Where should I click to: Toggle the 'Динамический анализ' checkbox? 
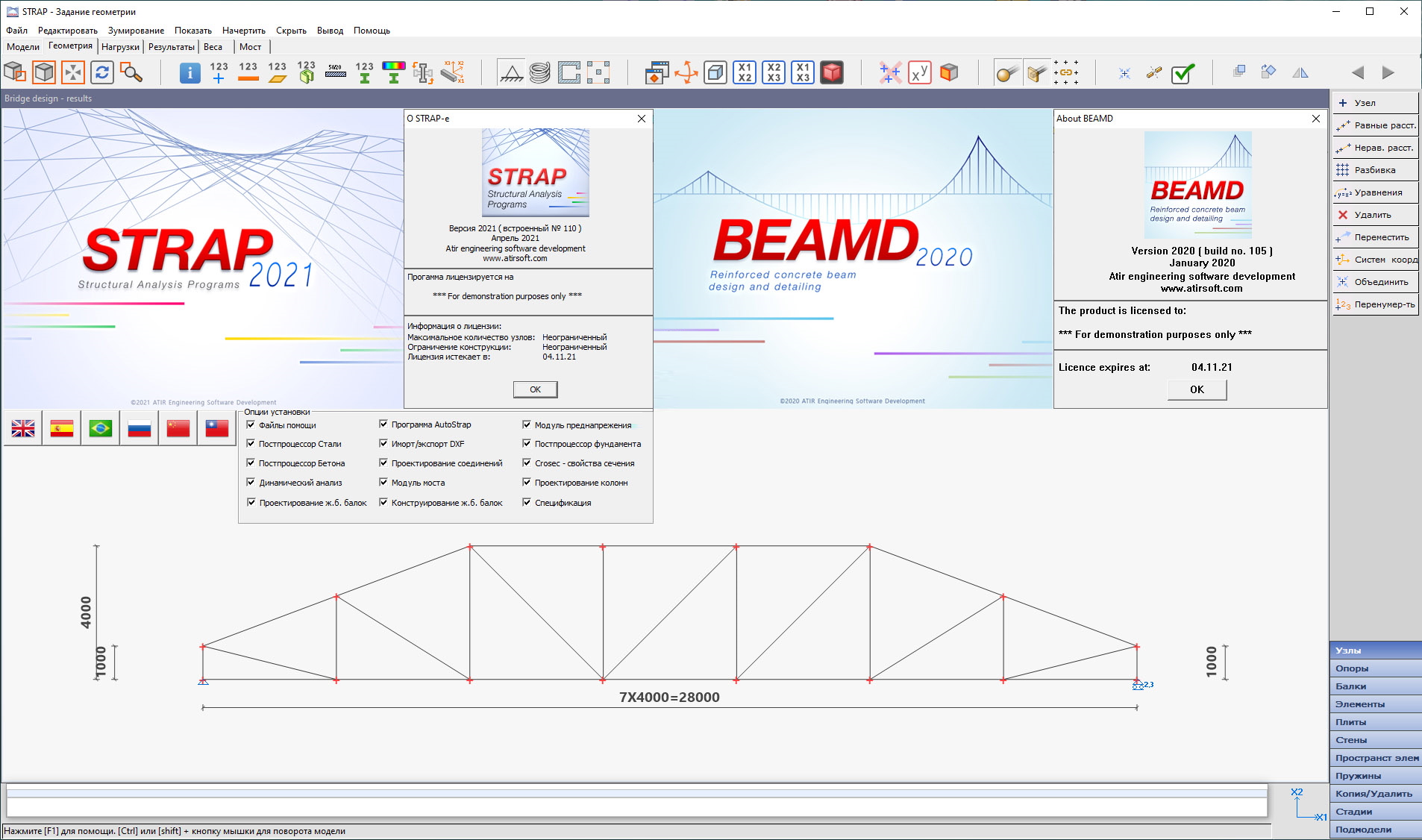click(x=251, y=482)
